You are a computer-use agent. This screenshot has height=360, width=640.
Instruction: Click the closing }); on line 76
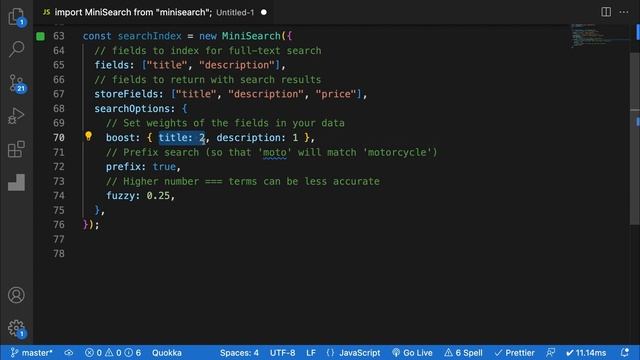point(91,224)
